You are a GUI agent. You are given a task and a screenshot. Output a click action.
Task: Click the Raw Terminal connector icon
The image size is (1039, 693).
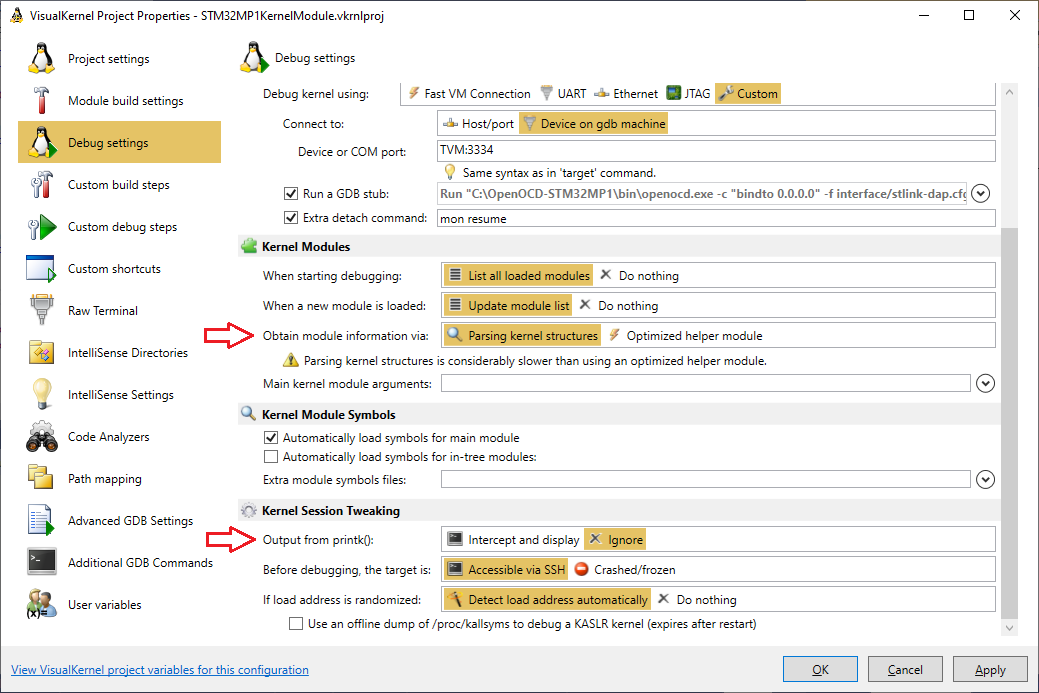(41, 310)
